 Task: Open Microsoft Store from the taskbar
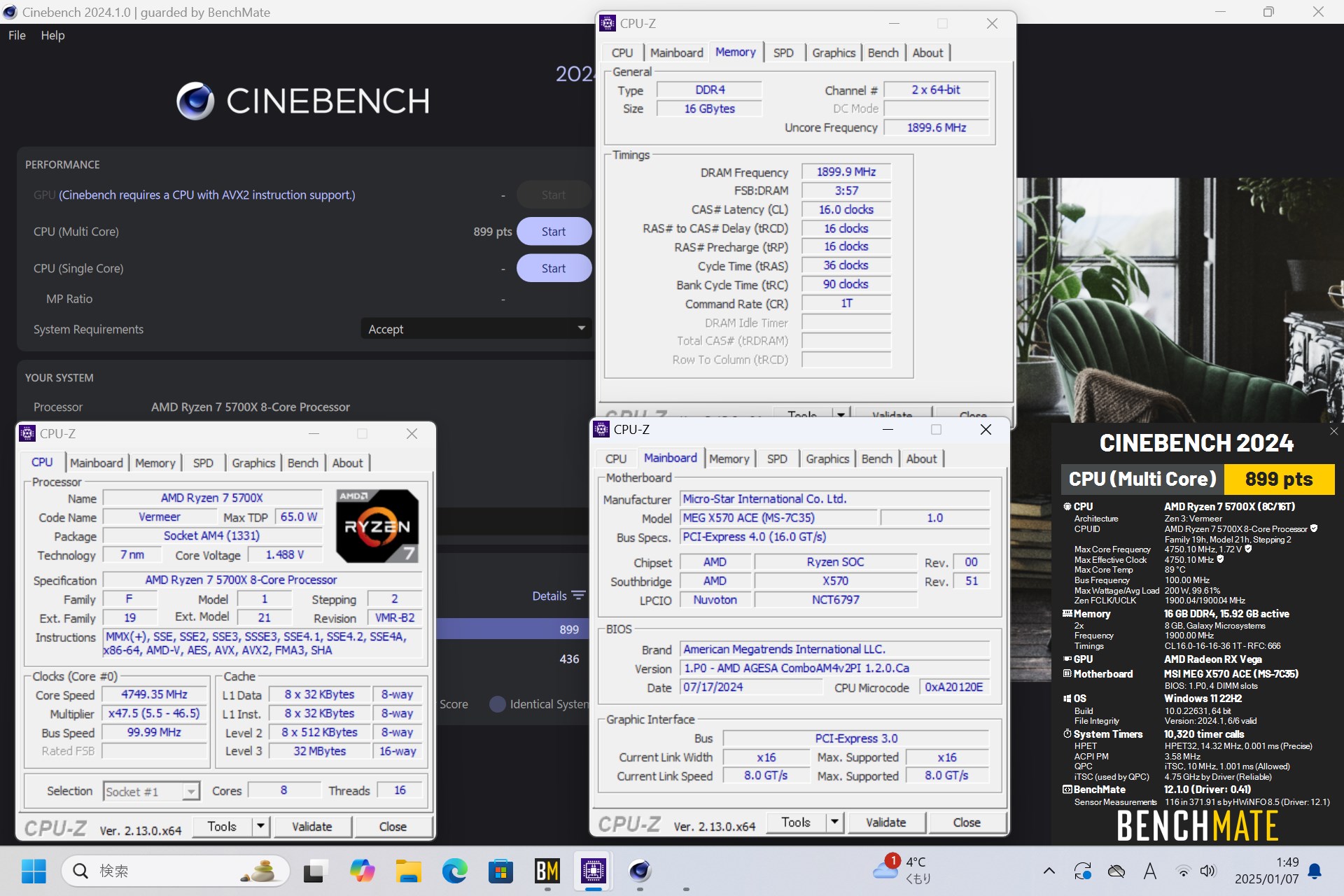click(x=500, y=871)
